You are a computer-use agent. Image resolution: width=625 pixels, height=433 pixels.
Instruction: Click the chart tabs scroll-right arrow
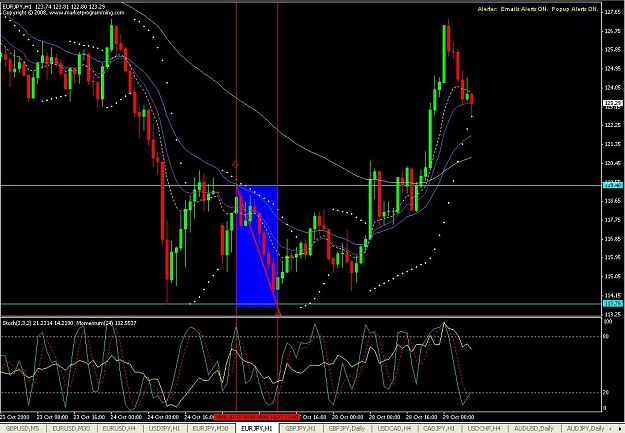[x=621, y=429]
